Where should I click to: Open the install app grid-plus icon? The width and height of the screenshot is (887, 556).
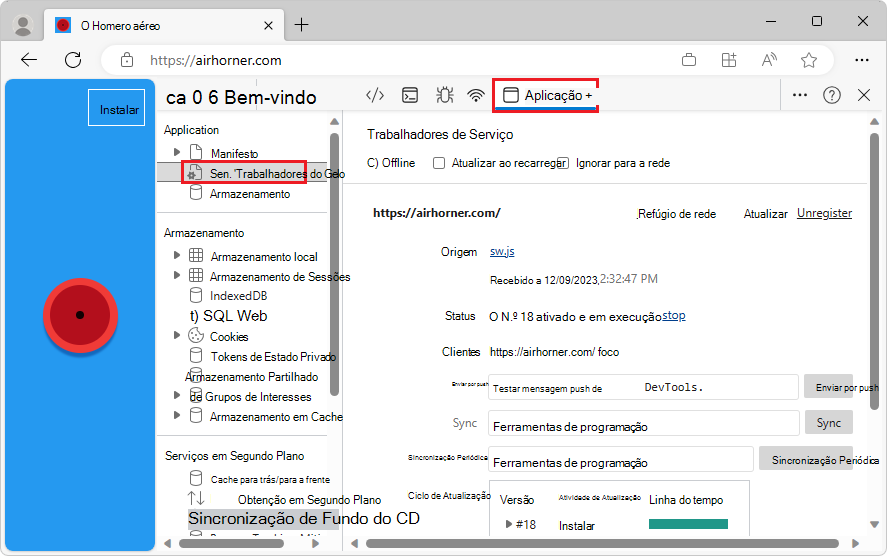729,60
